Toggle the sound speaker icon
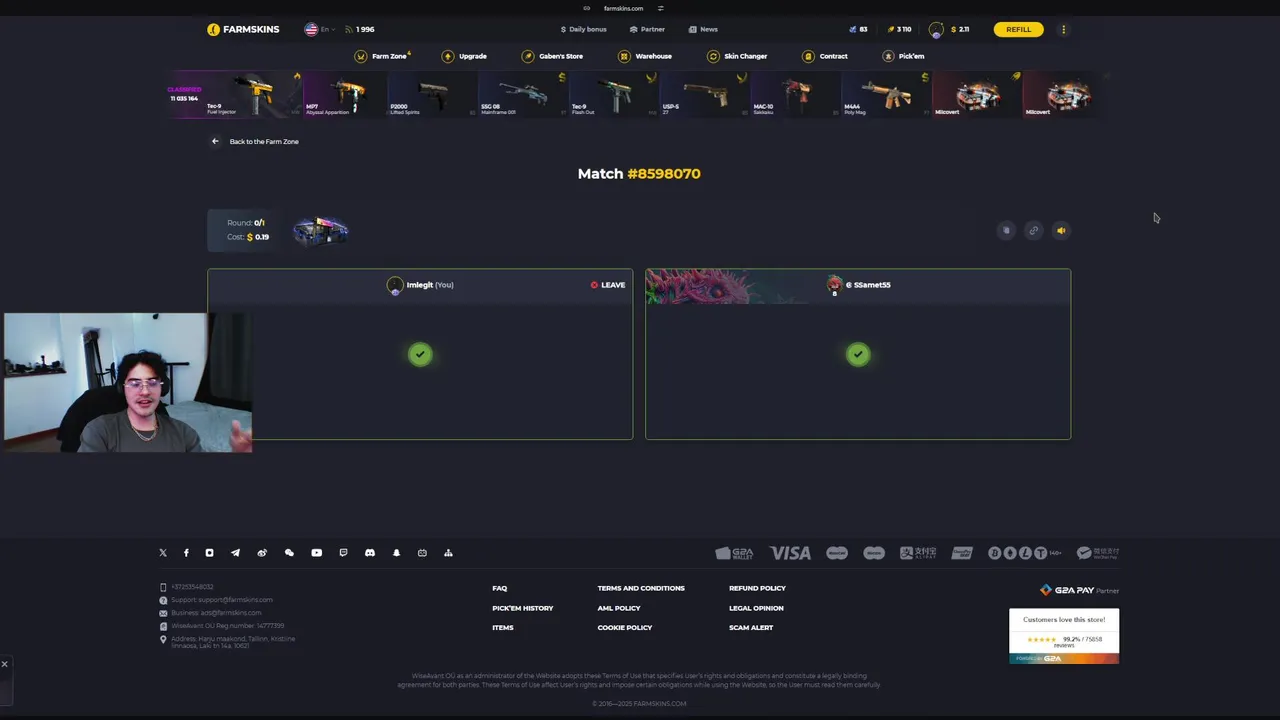Viewport: 1280px width, 720px height. click(1061, 230)
